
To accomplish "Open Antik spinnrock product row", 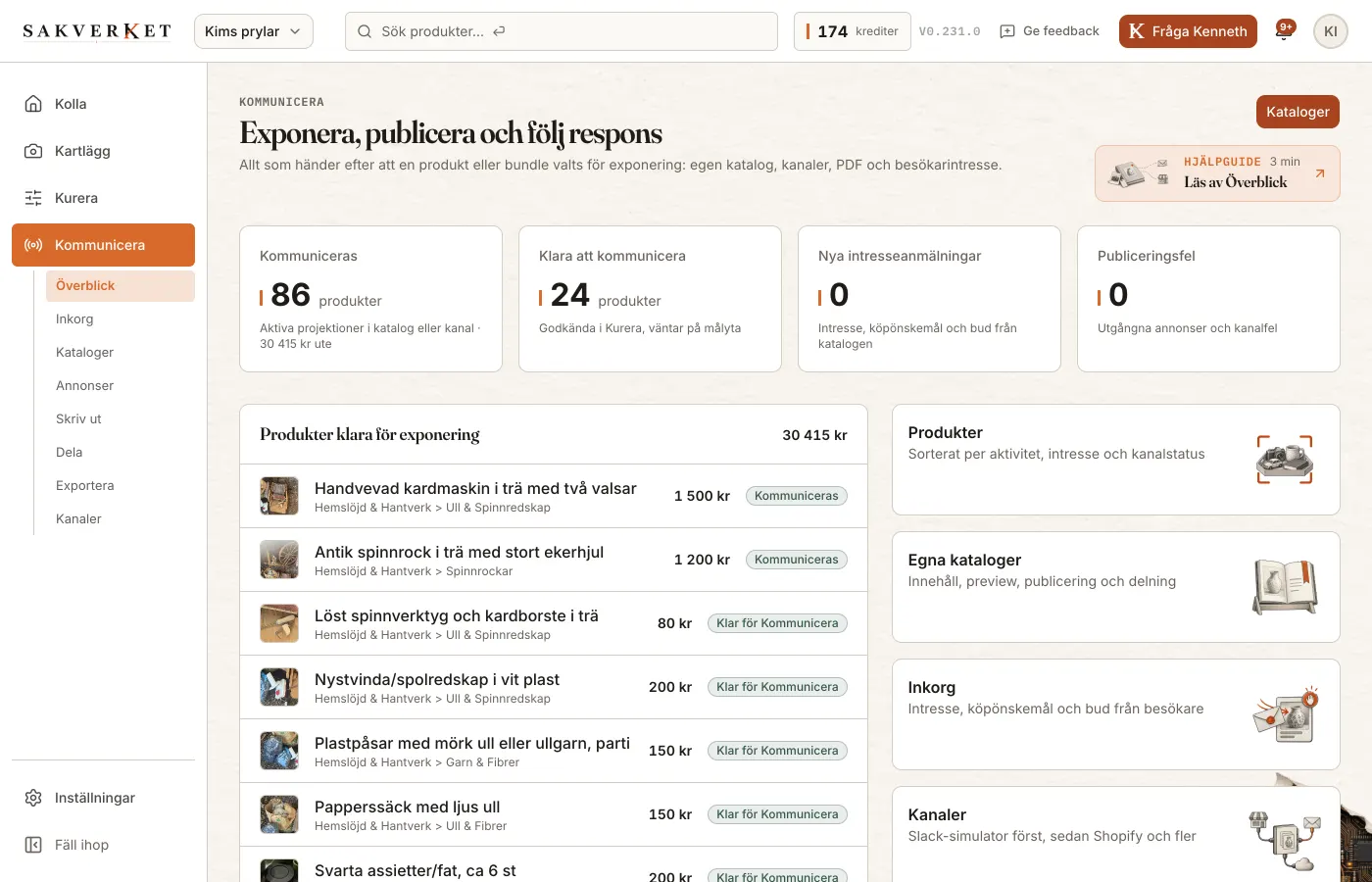I will pos(554,560).
